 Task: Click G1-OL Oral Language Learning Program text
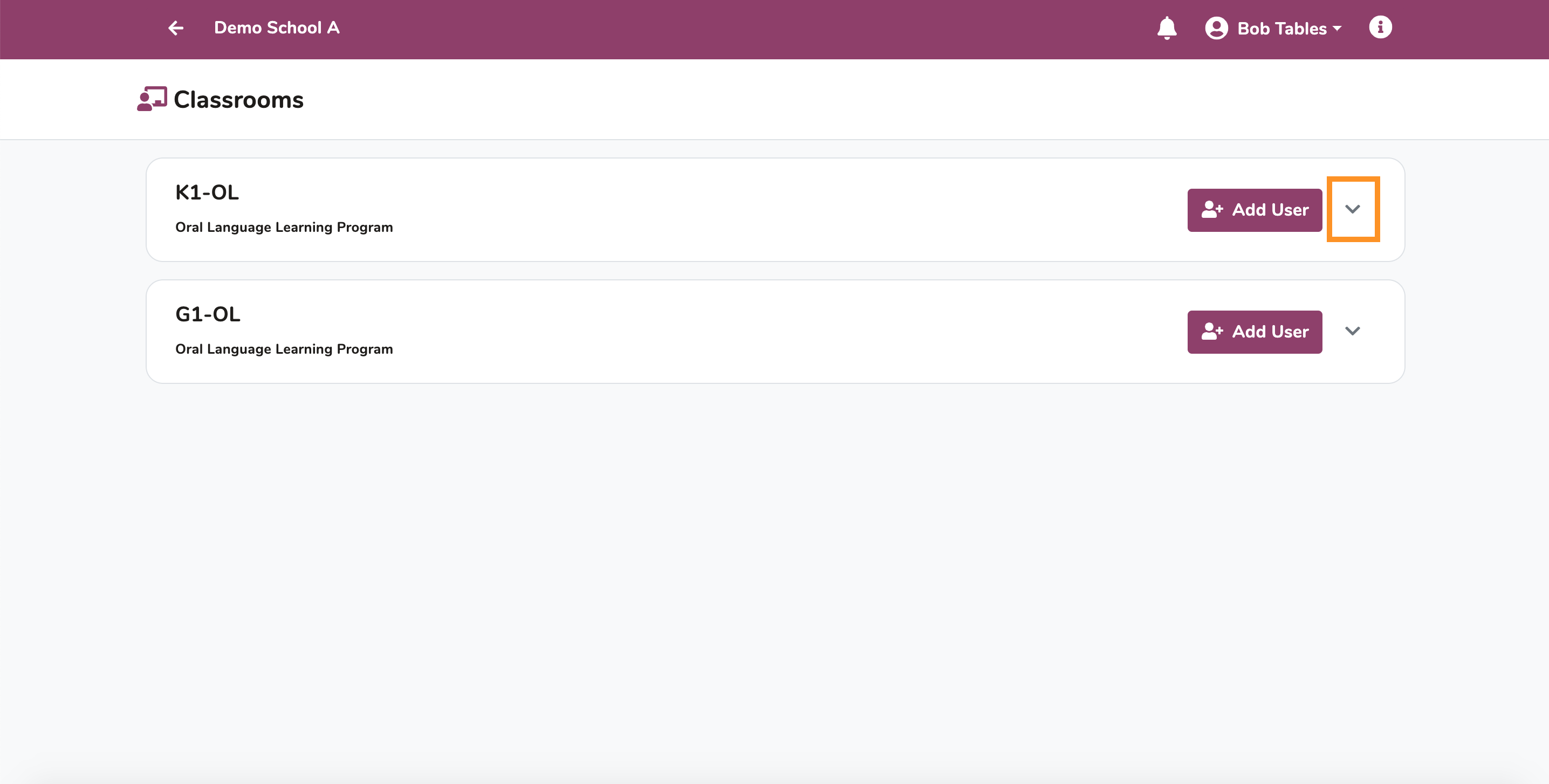(x=284, y=349)
